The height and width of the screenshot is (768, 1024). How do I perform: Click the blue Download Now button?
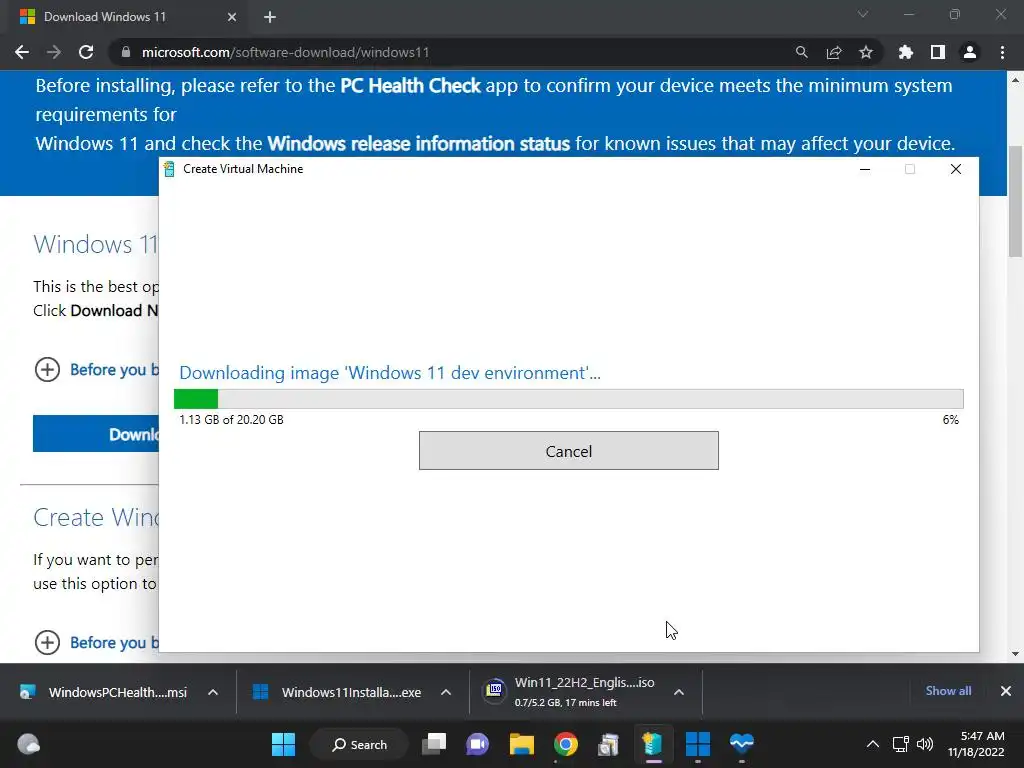[x=96, y=434]
